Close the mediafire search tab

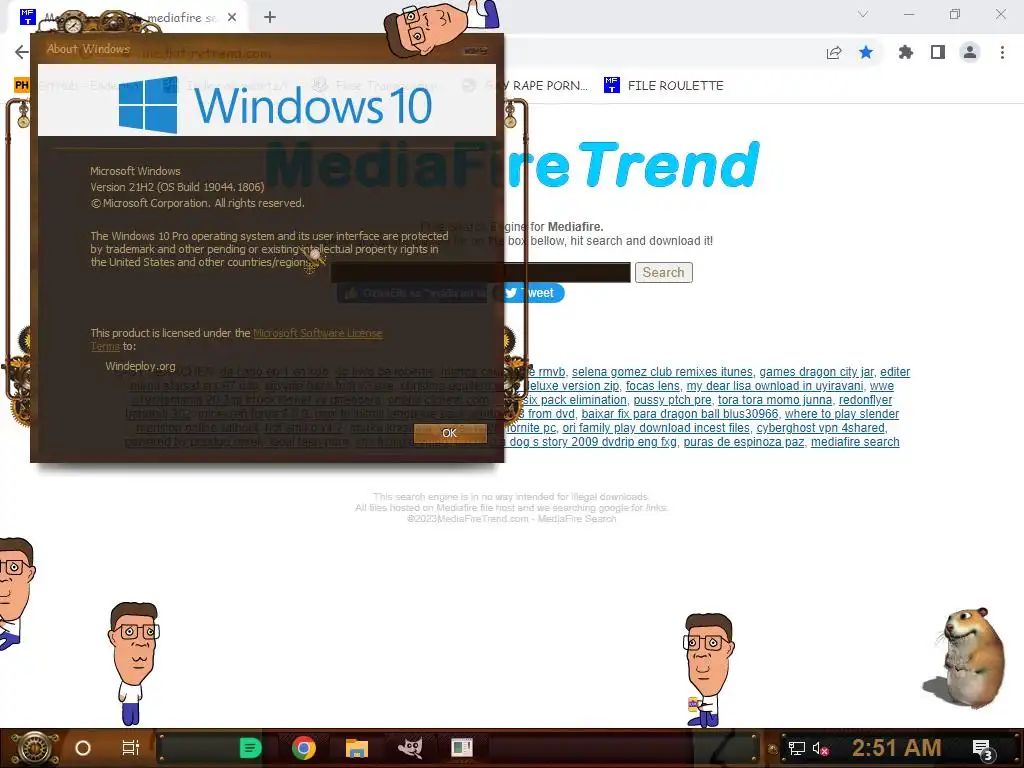pos(232,17)
